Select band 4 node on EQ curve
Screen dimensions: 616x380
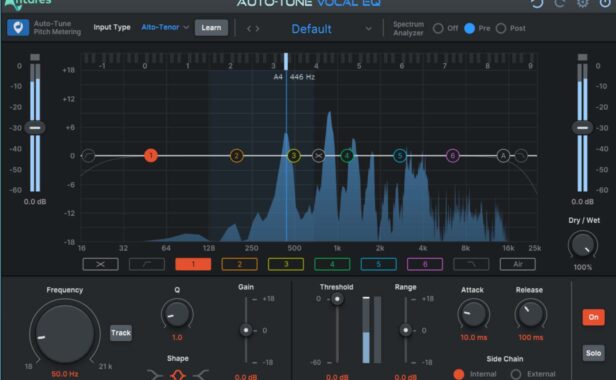tap(347, 156)
